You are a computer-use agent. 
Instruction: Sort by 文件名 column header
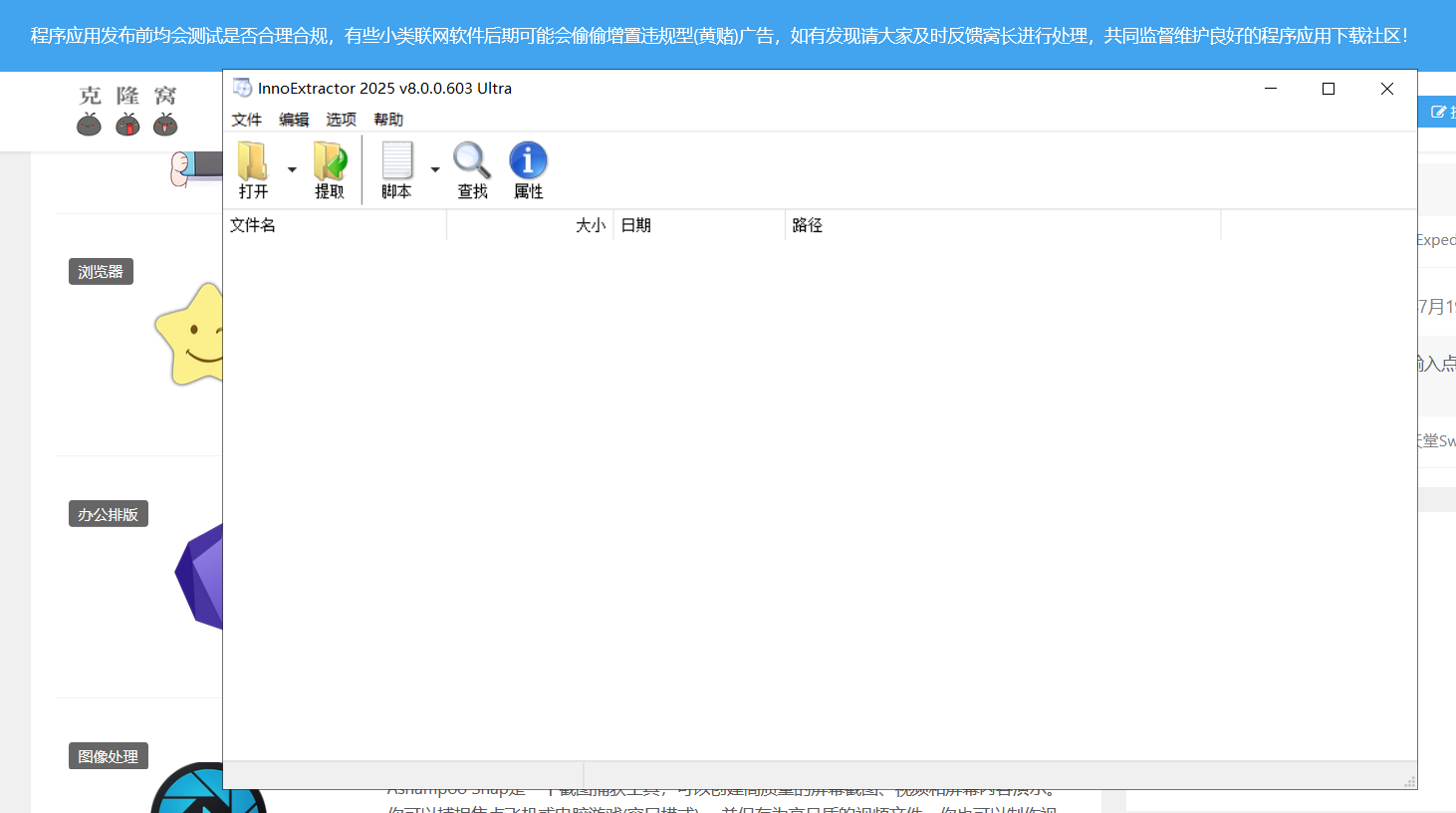coord(335,225)
